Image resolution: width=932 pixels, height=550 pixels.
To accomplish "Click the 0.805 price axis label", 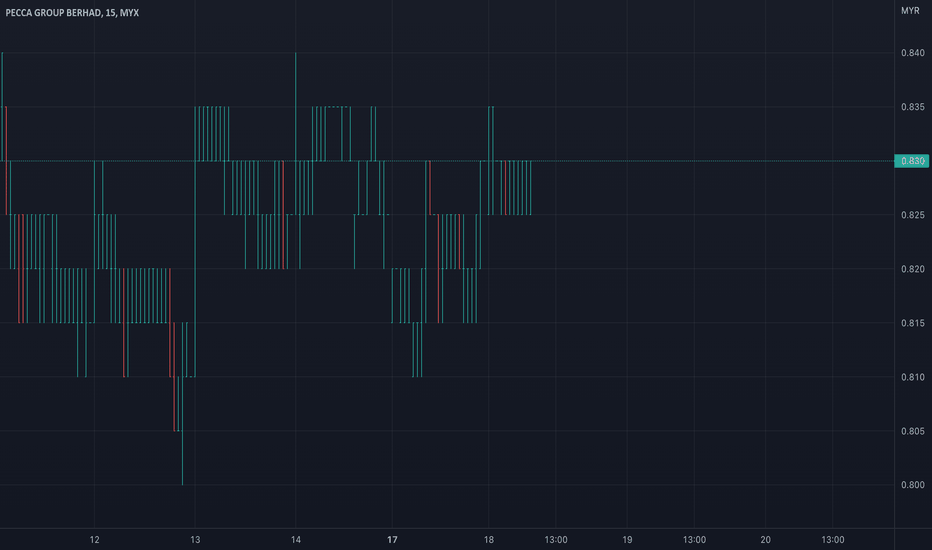I will tap(912, 431).
